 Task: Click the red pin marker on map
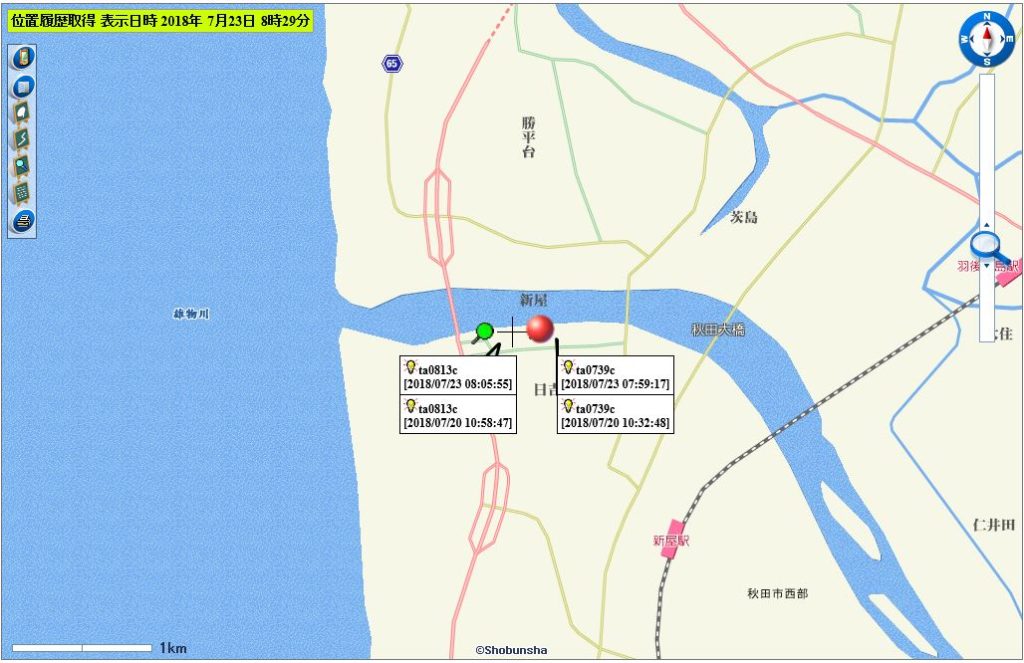(540, 328)
